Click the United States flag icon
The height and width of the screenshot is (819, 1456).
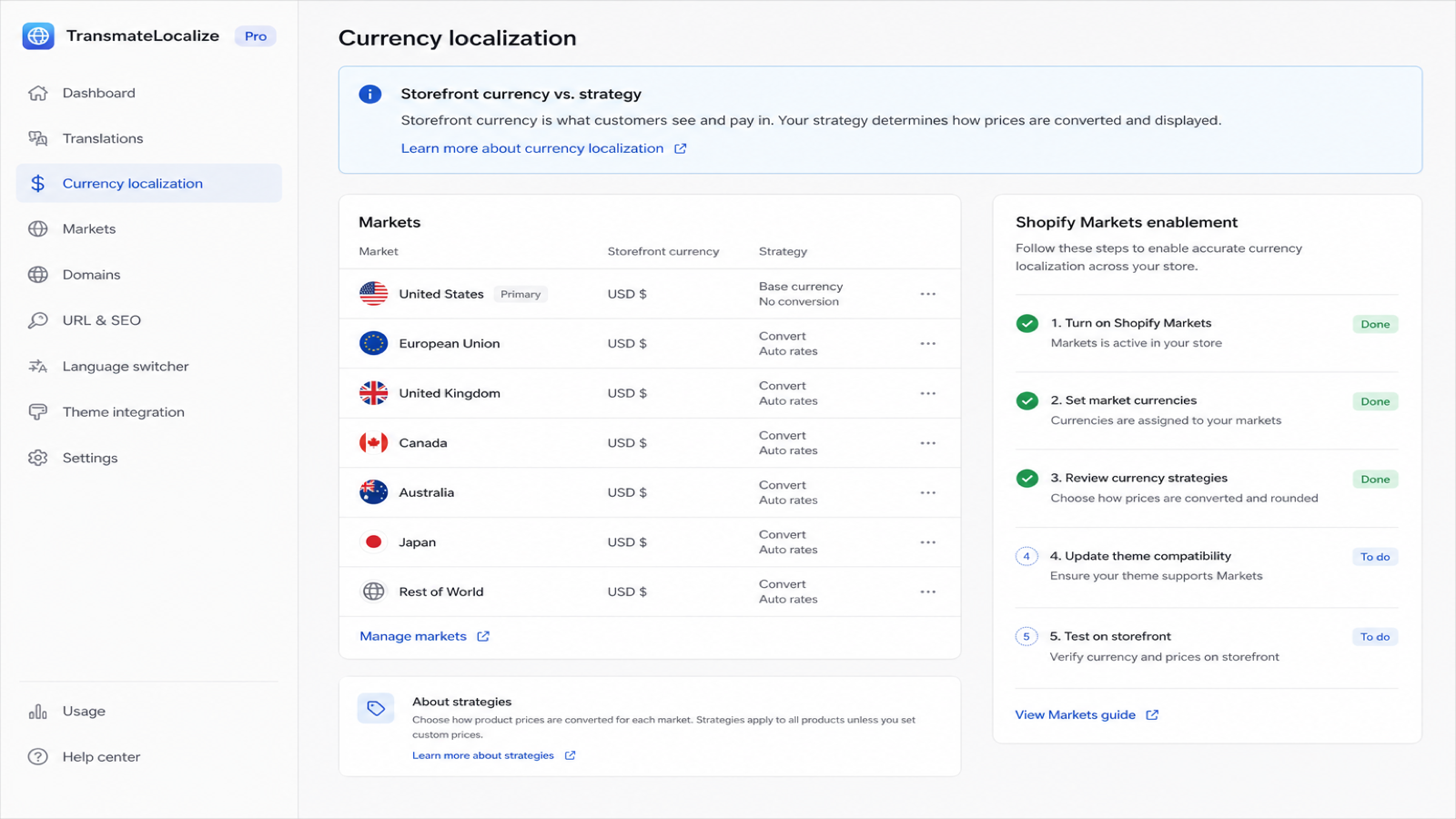(x=373, y=294)
